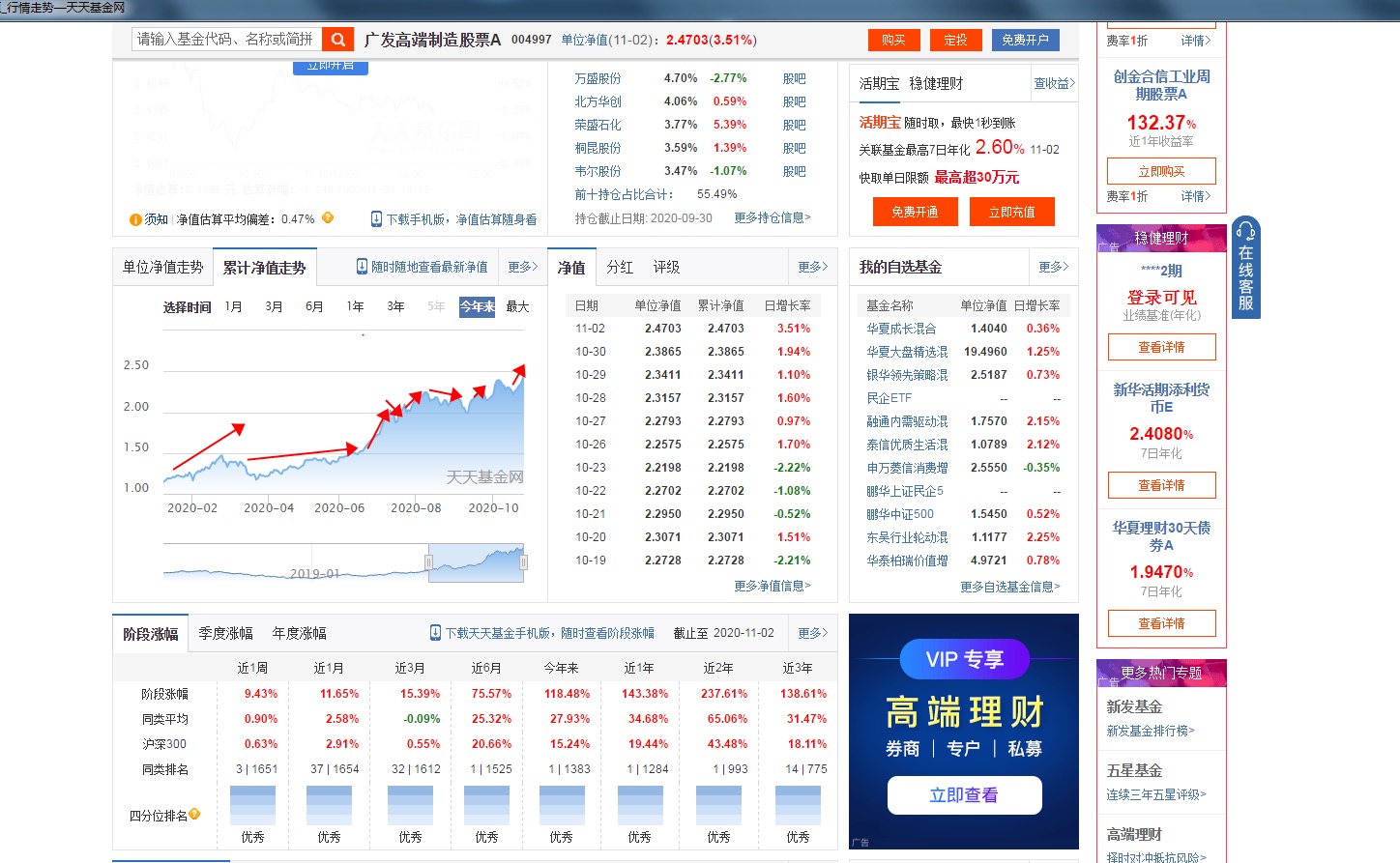Click the phone icon beside 下载天天基金手机版
The width and height of the screenshot is (1400, 863).
tap(437, 632)
